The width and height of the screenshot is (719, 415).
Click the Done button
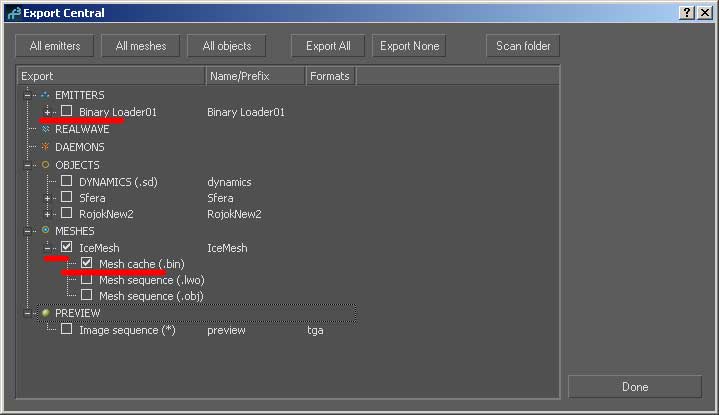click(634, 387)
